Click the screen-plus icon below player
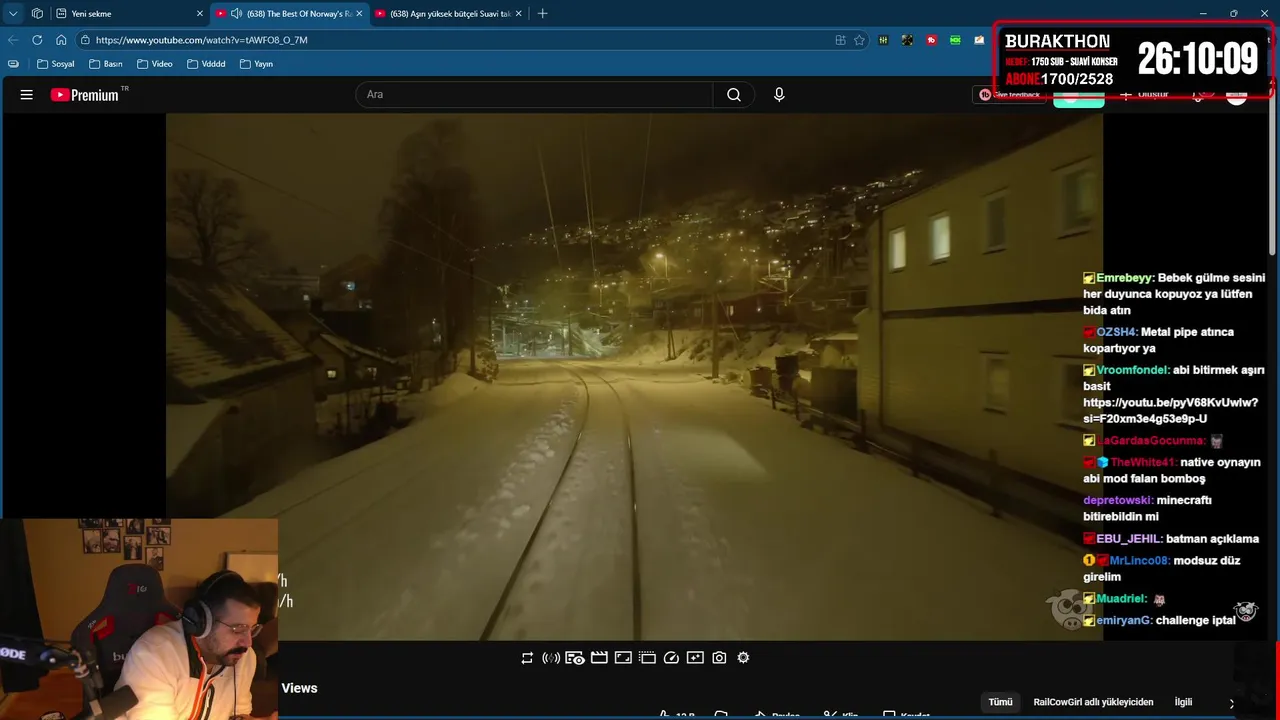Viewport: 1280px width, 720px height. click(x=695, y=658)
